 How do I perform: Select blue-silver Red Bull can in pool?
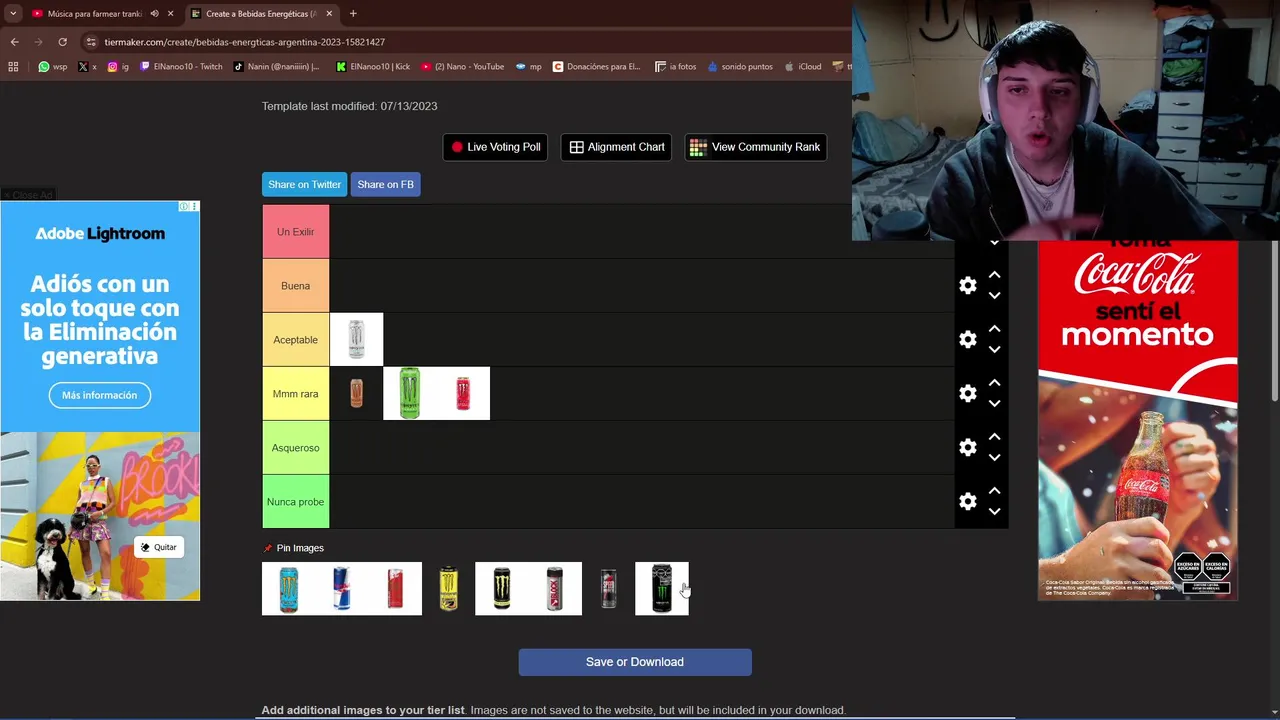pyautogui.click(x=342, y=589)
